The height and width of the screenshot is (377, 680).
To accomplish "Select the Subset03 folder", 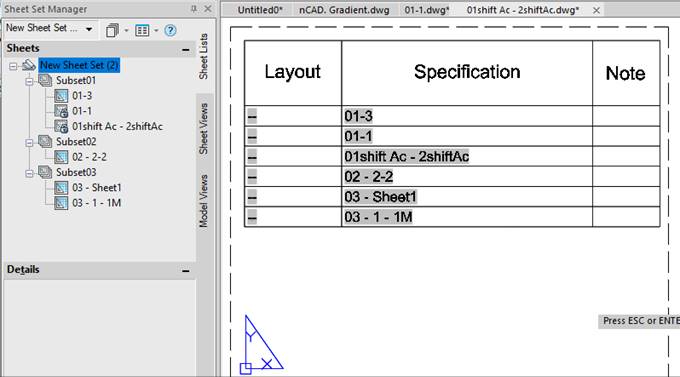I will [x=76, y=172].
